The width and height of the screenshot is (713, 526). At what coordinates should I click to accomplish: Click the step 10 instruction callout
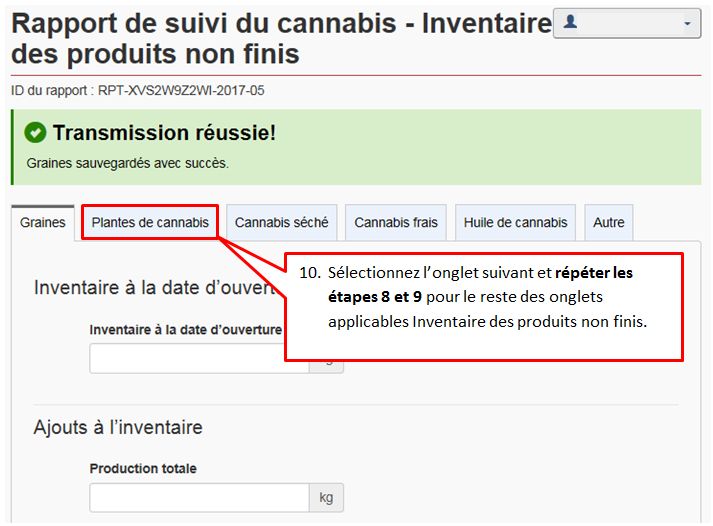tap(483, 297)
